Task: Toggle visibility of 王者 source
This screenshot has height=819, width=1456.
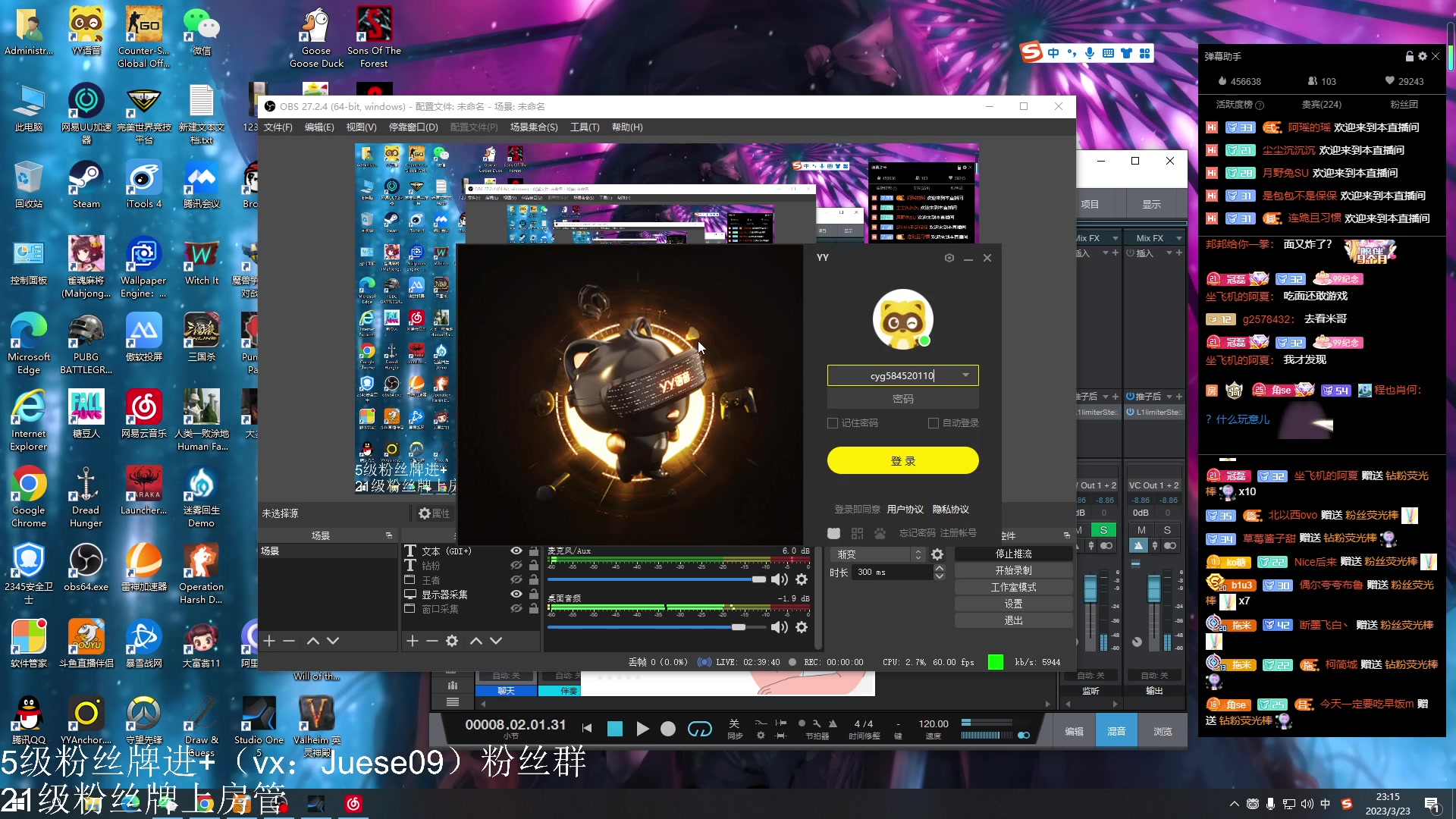Action: 516,580
